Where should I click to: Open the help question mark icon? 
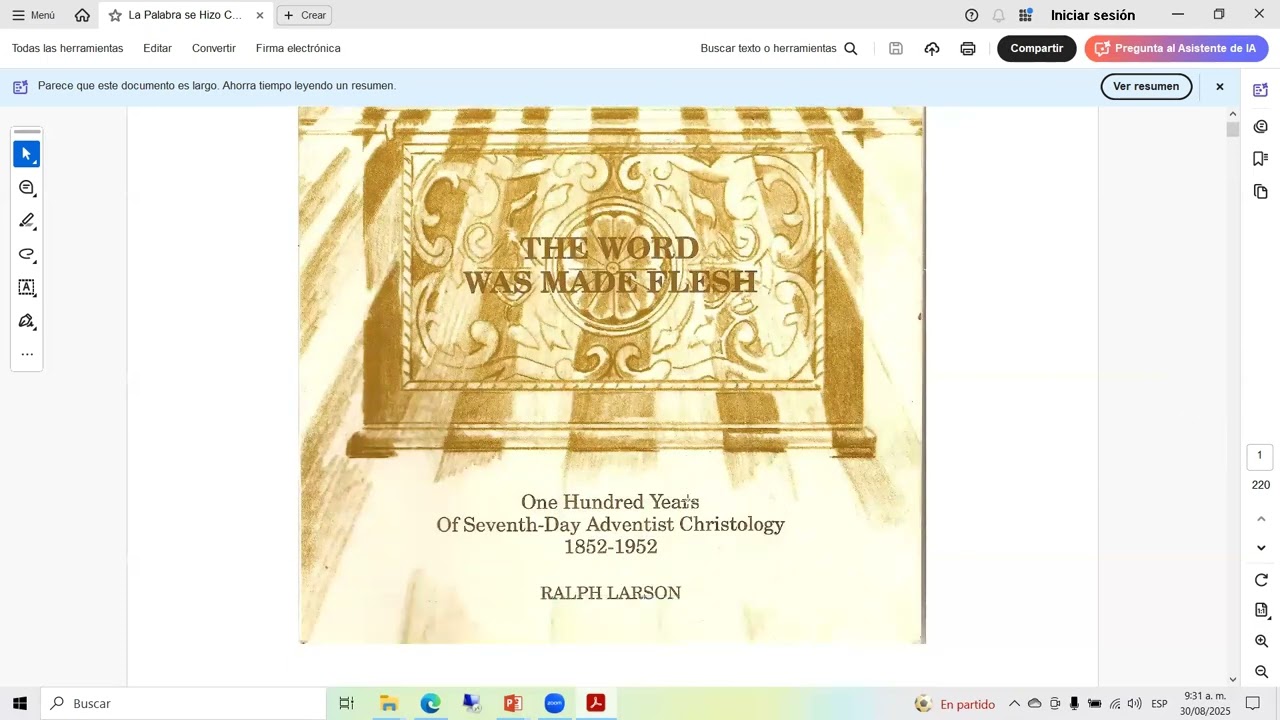971,15
